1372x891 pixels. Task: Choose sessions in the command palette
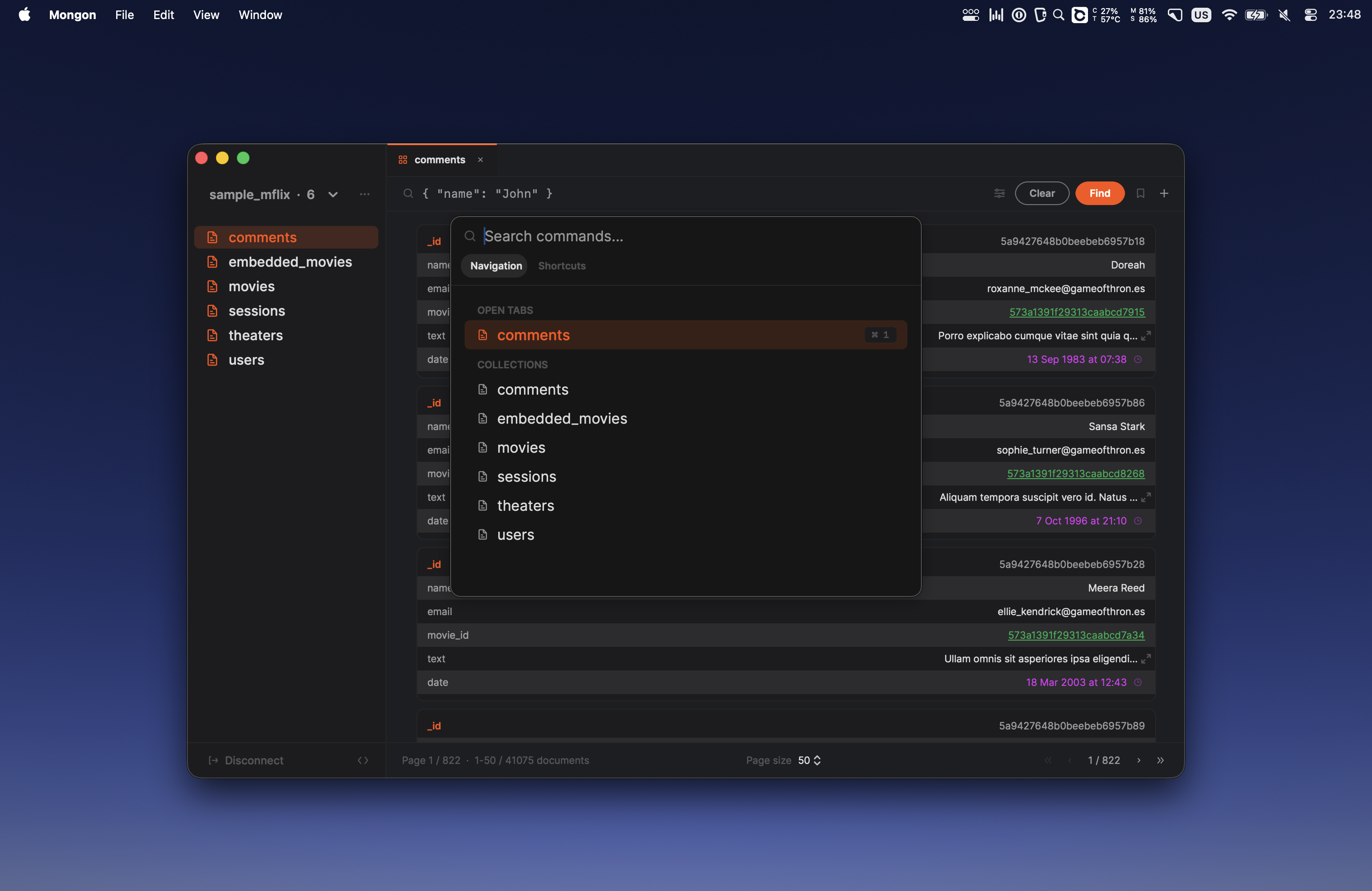coord(686,477)
